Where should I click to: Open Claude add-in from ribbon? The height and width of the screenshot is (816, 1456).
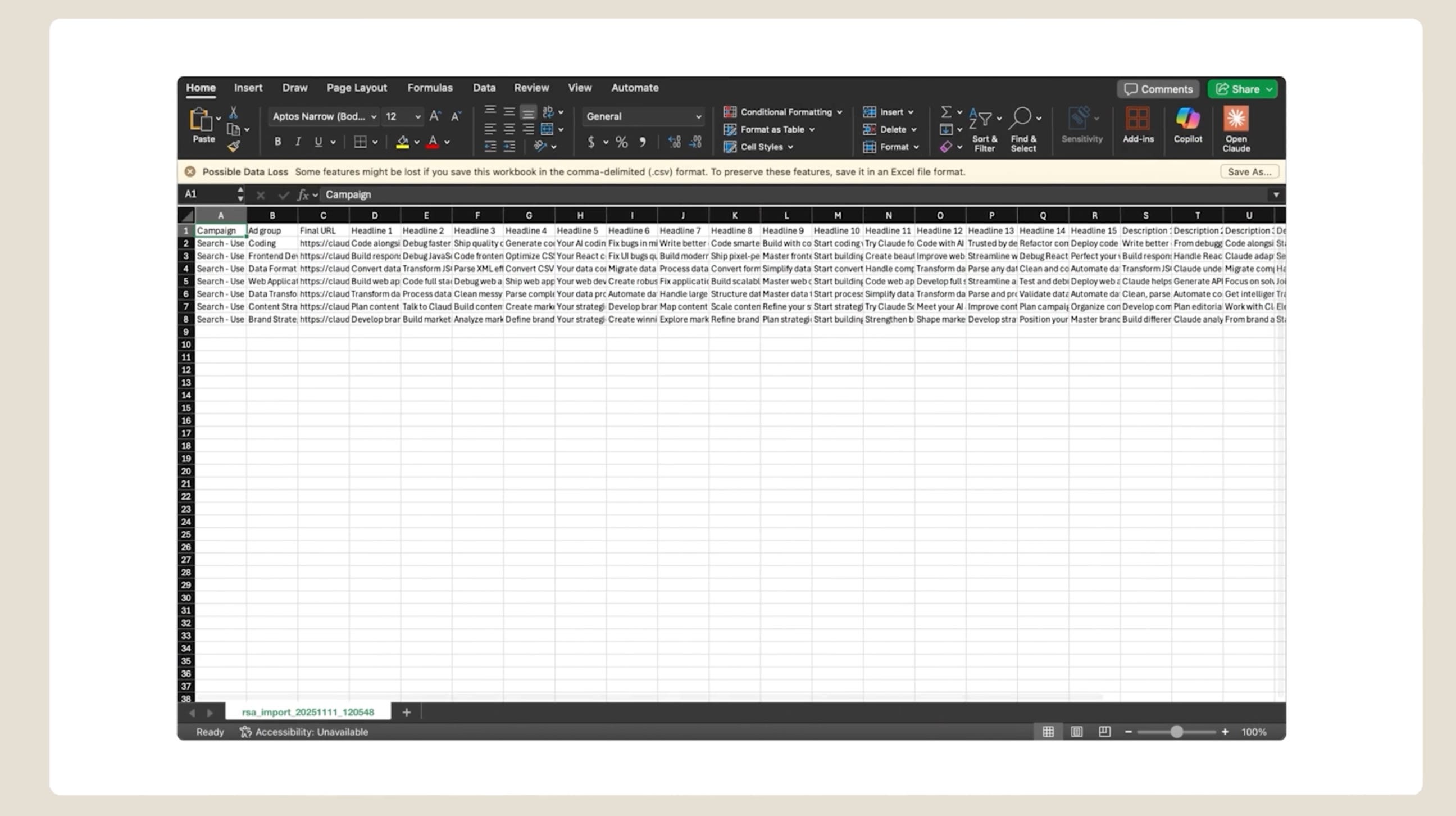click(x=1236, y=128)
